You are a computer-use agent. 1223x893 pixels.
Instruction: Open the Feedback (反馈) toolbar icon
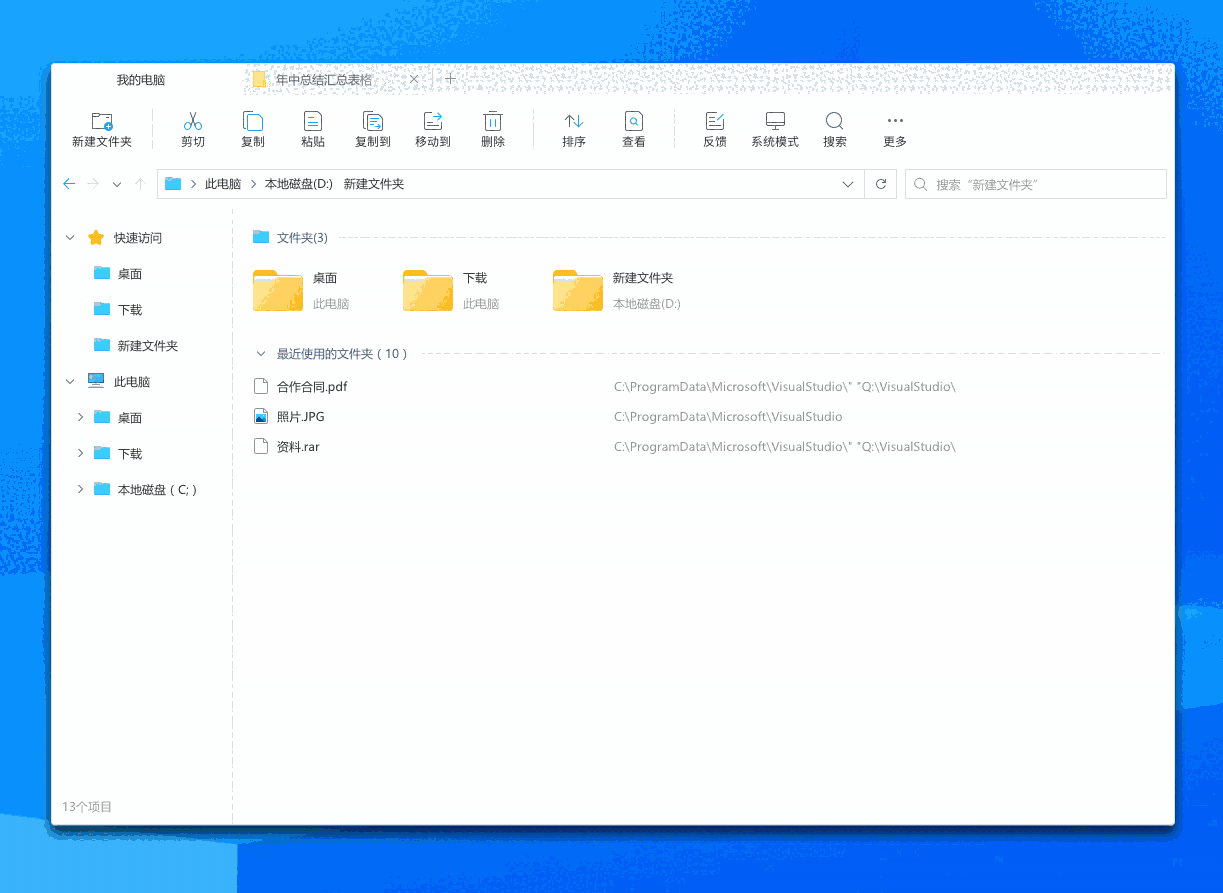point(715,122)
